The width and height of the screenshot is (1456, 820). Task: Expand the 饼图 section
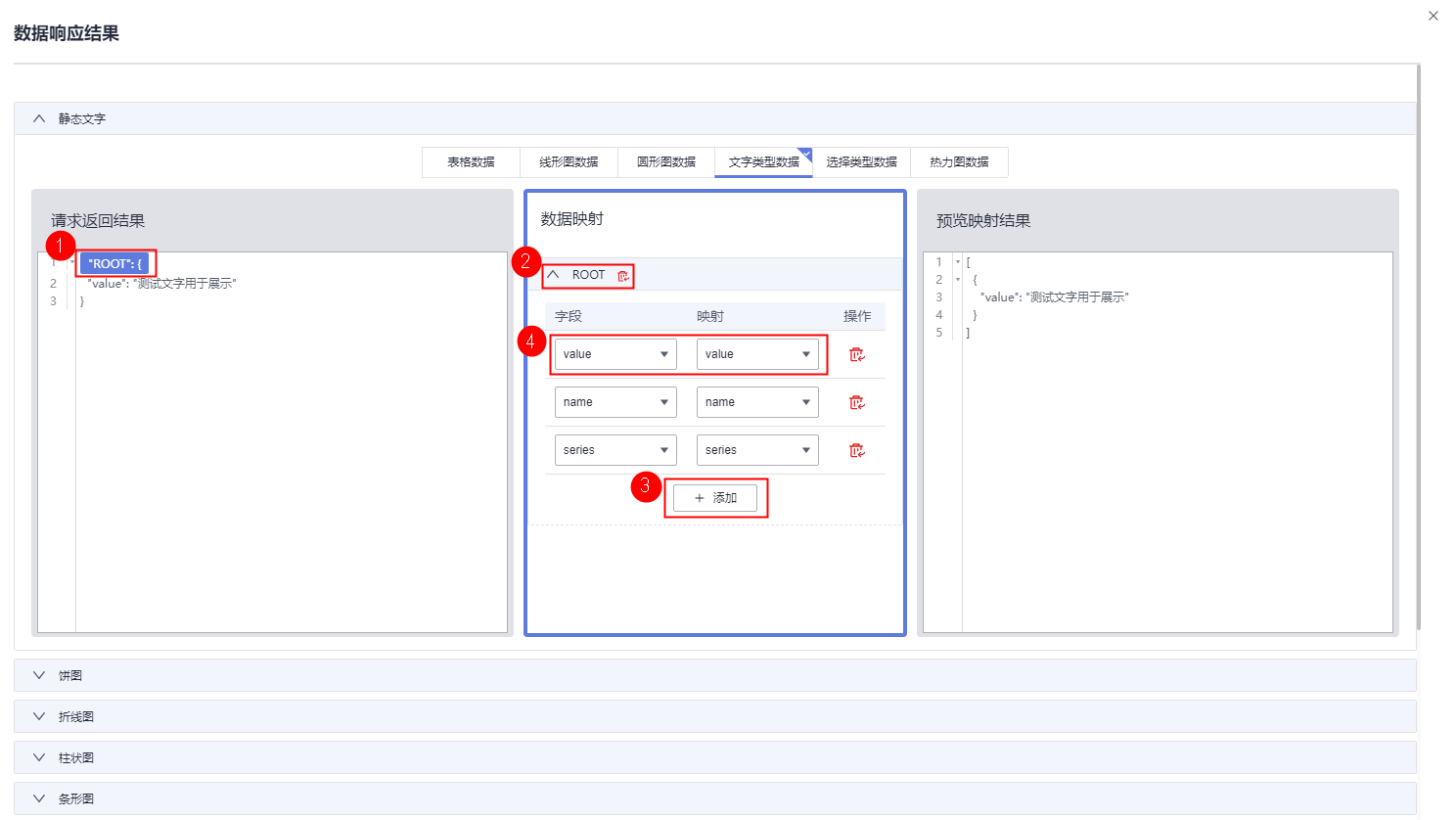point(39,675)
